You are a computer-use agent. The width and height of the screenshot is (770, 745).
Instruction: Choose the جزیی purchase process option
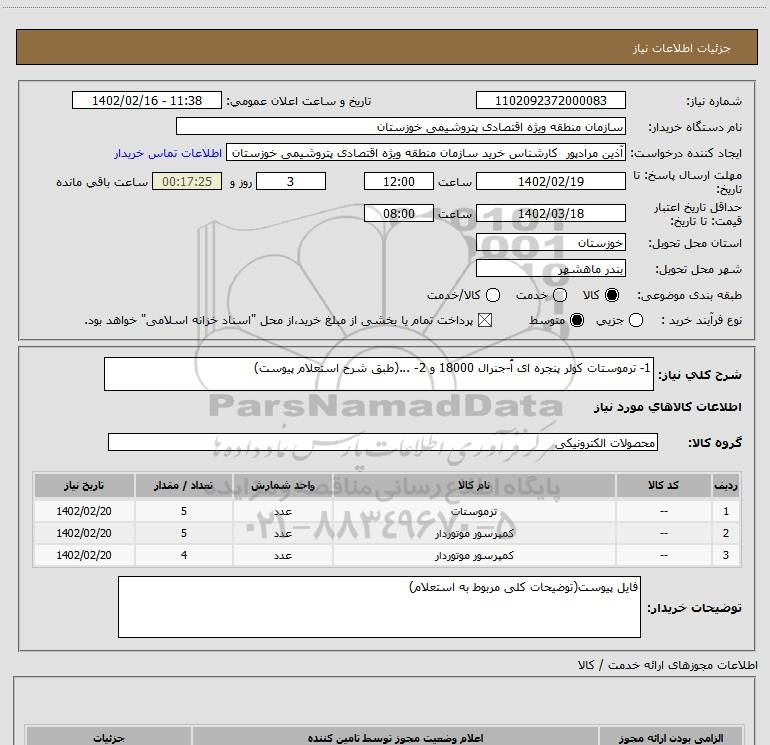click(x=636, y=320)
